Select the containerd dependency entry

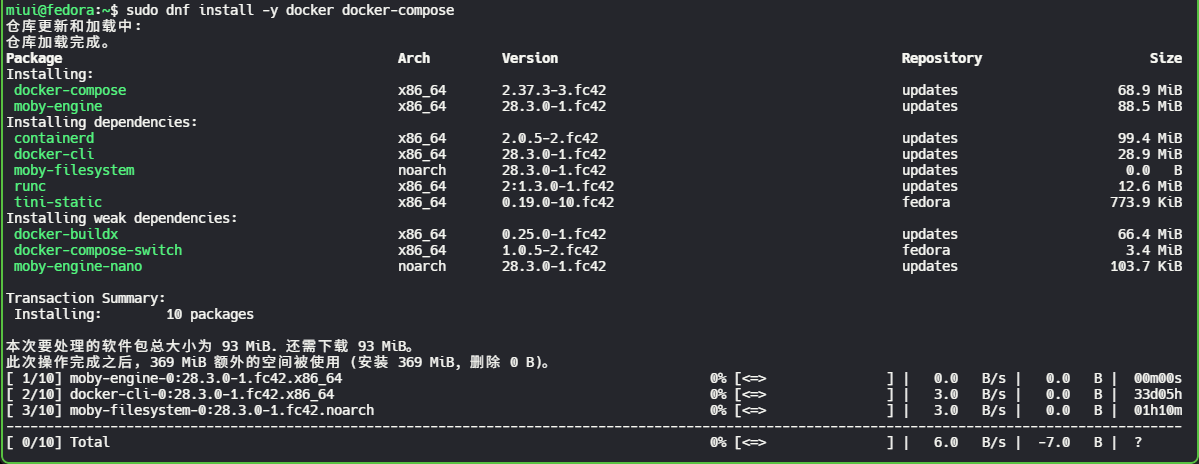click(x=54, y=138)
